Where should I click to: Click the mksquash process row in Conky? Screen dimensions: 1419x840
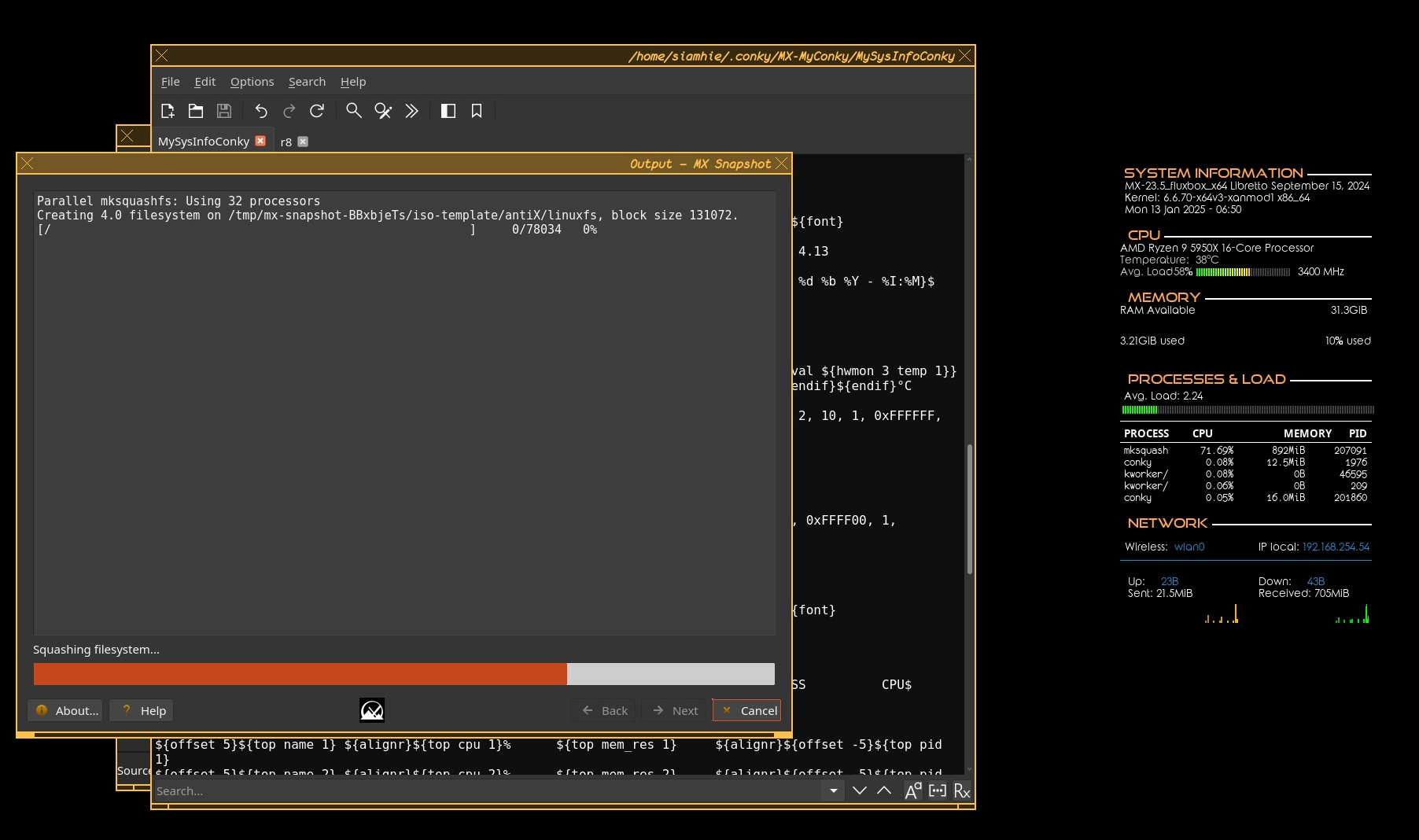coord(1245,451)
